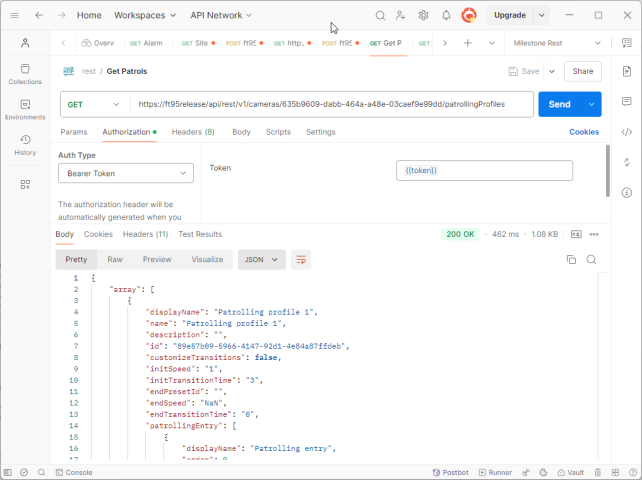Switch to the Headers (8) request tab
The image size is (642, 480).
193,132
